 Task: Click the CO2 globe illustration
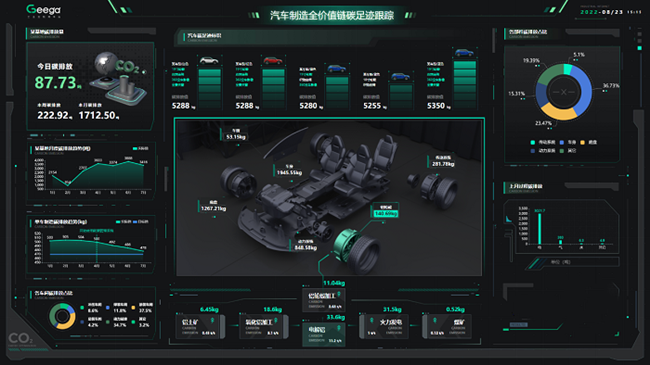(x=120, y=78)
